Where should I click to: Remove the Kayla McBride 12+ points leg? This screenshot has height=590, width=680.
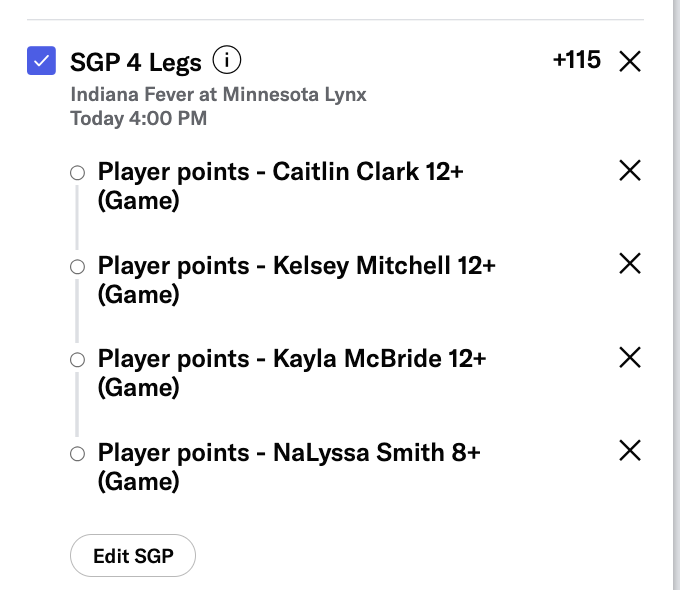point(630,357)
